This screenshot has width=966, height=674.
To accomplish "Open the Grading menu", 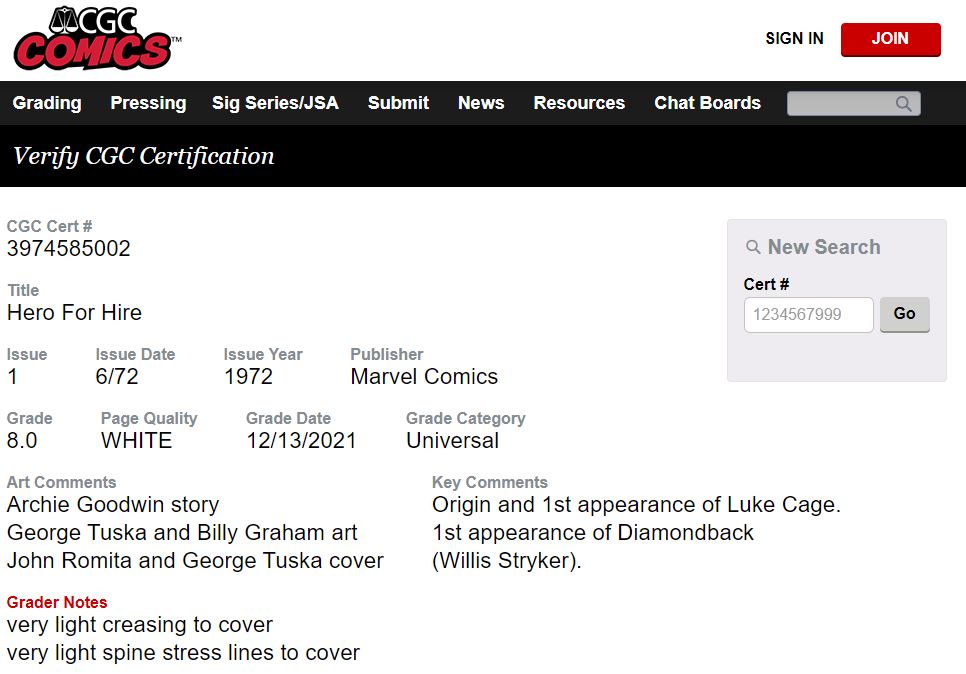I will [x=47, y=103].
